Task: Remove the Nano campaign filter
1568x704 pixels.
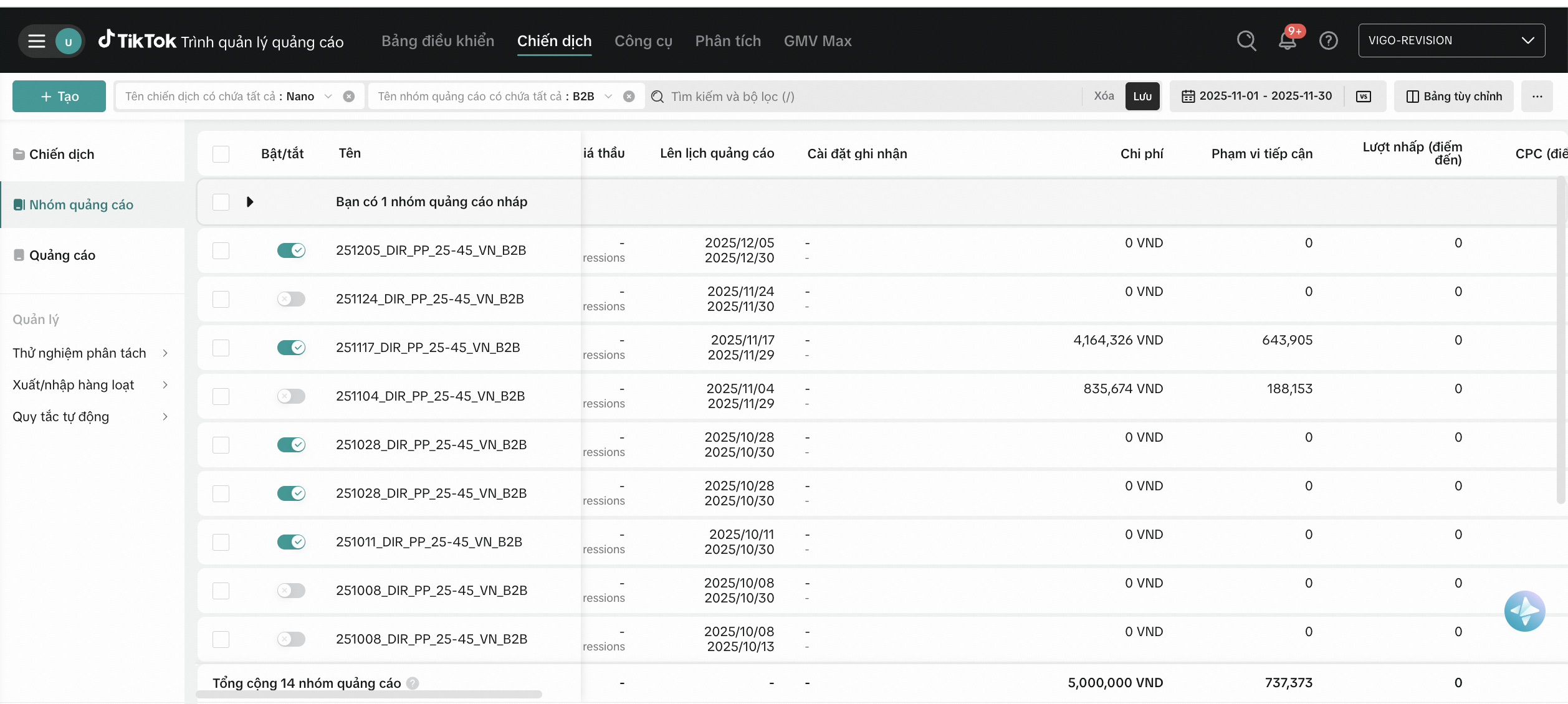Action: (x=349, y=97)
